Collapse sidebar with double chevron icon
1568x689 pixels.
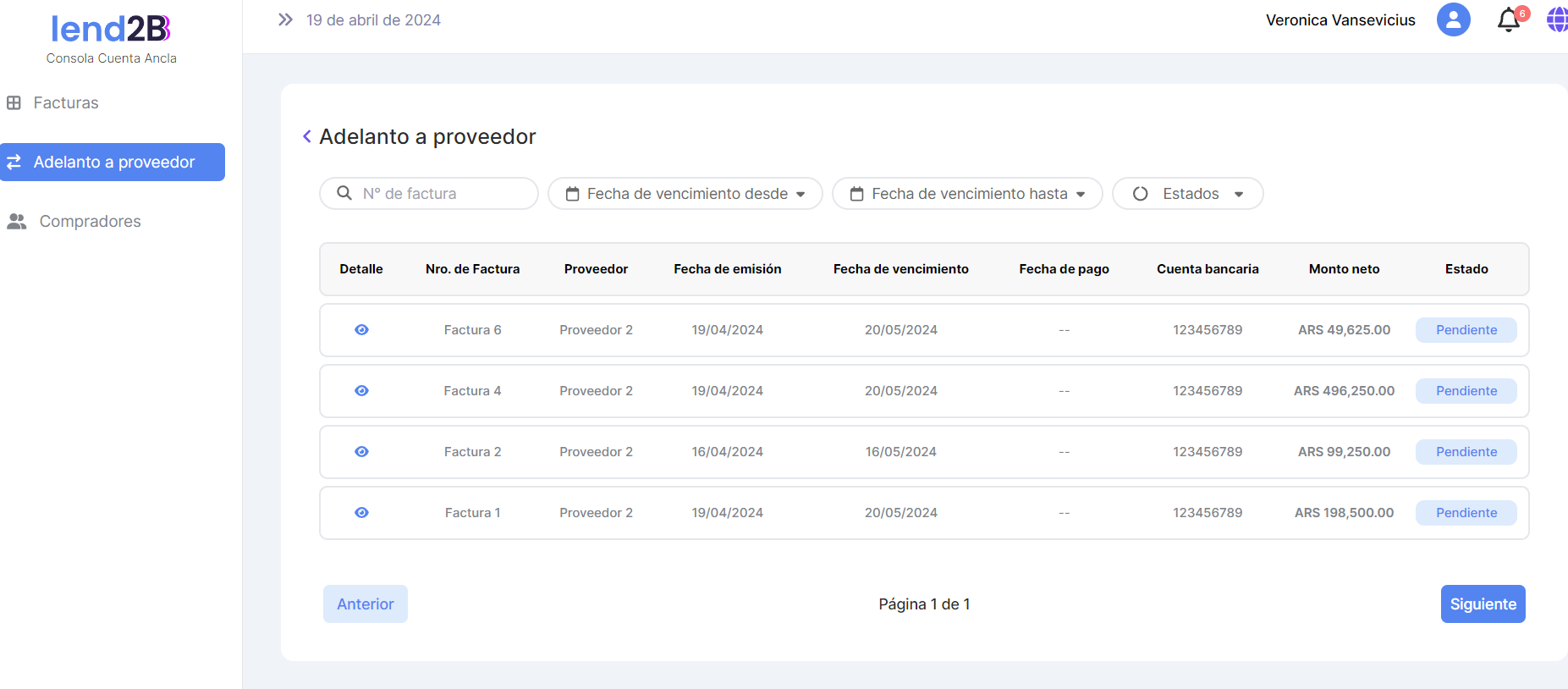285,19
